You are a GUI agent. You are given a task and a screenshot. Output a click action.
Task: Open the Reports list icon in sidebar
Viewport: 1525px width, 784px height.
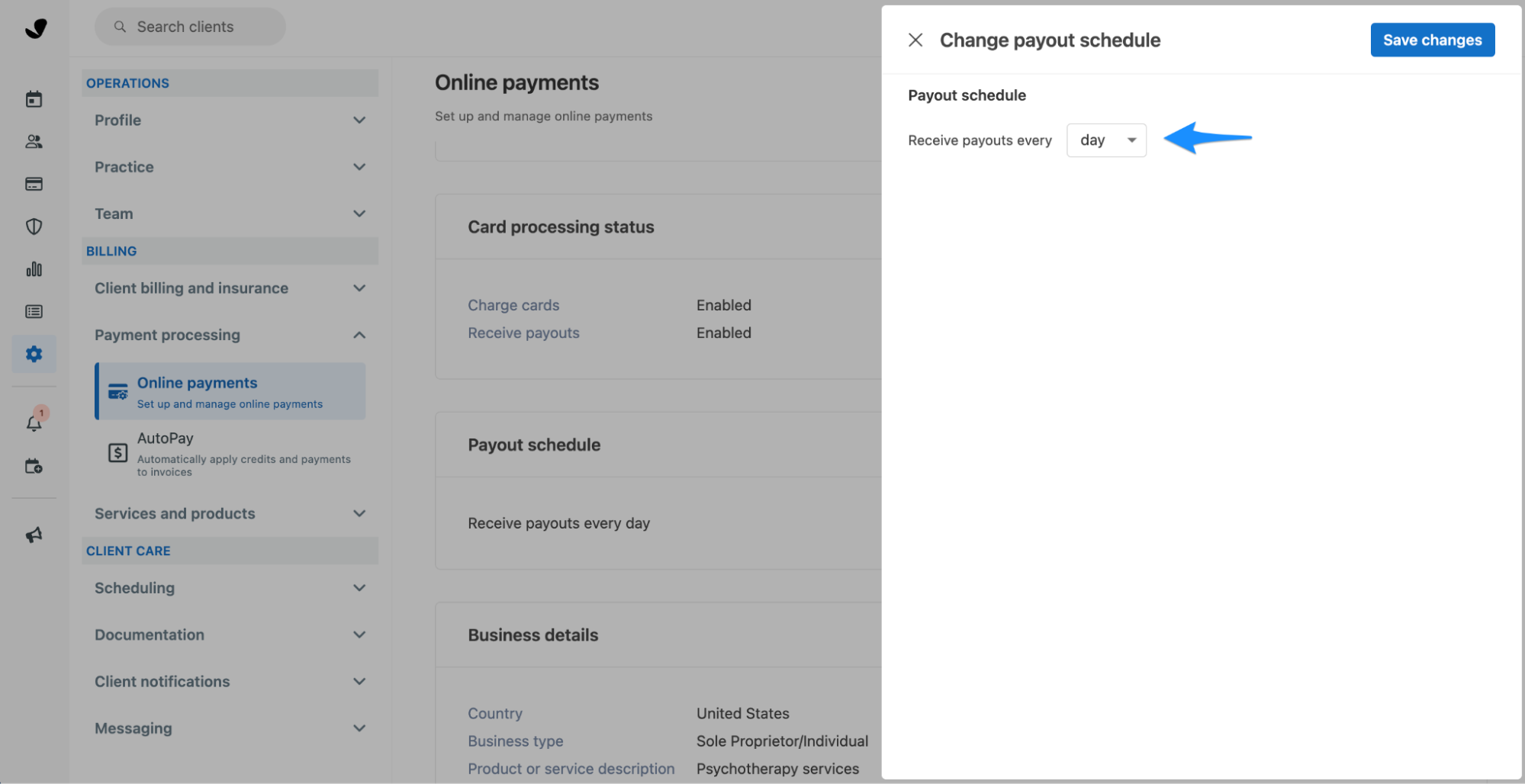tap(34, 311)
